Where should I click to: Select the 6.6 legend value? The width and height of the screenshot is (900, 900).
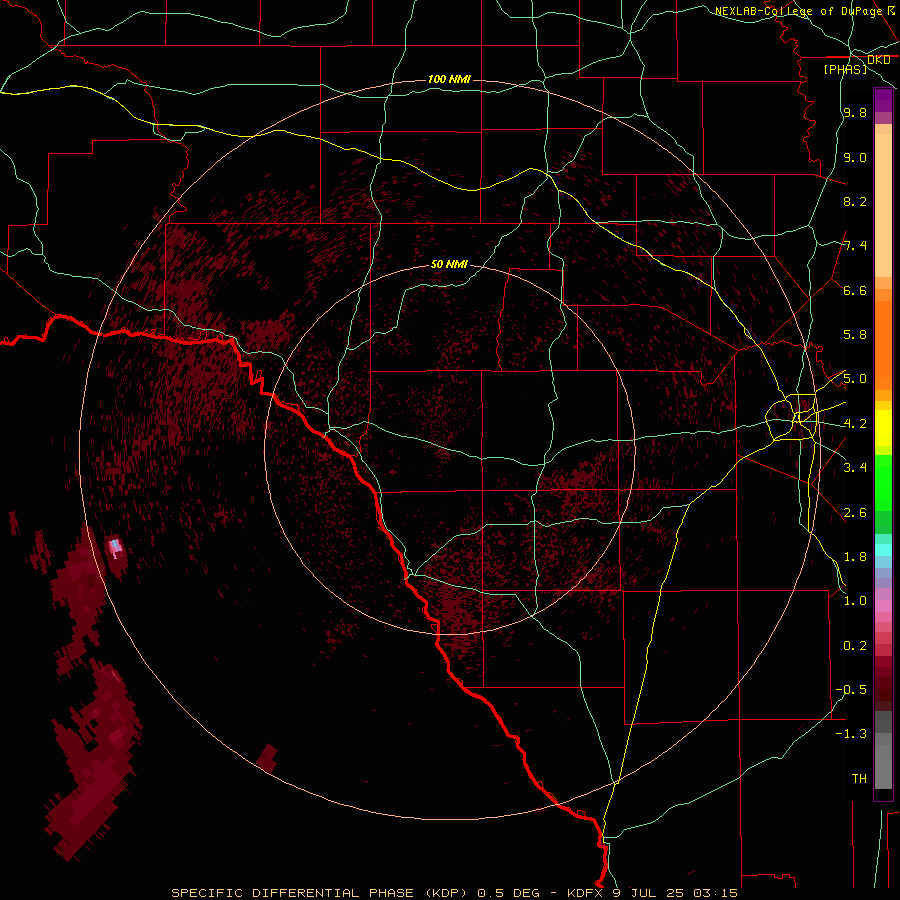click(x=855, y=290)
